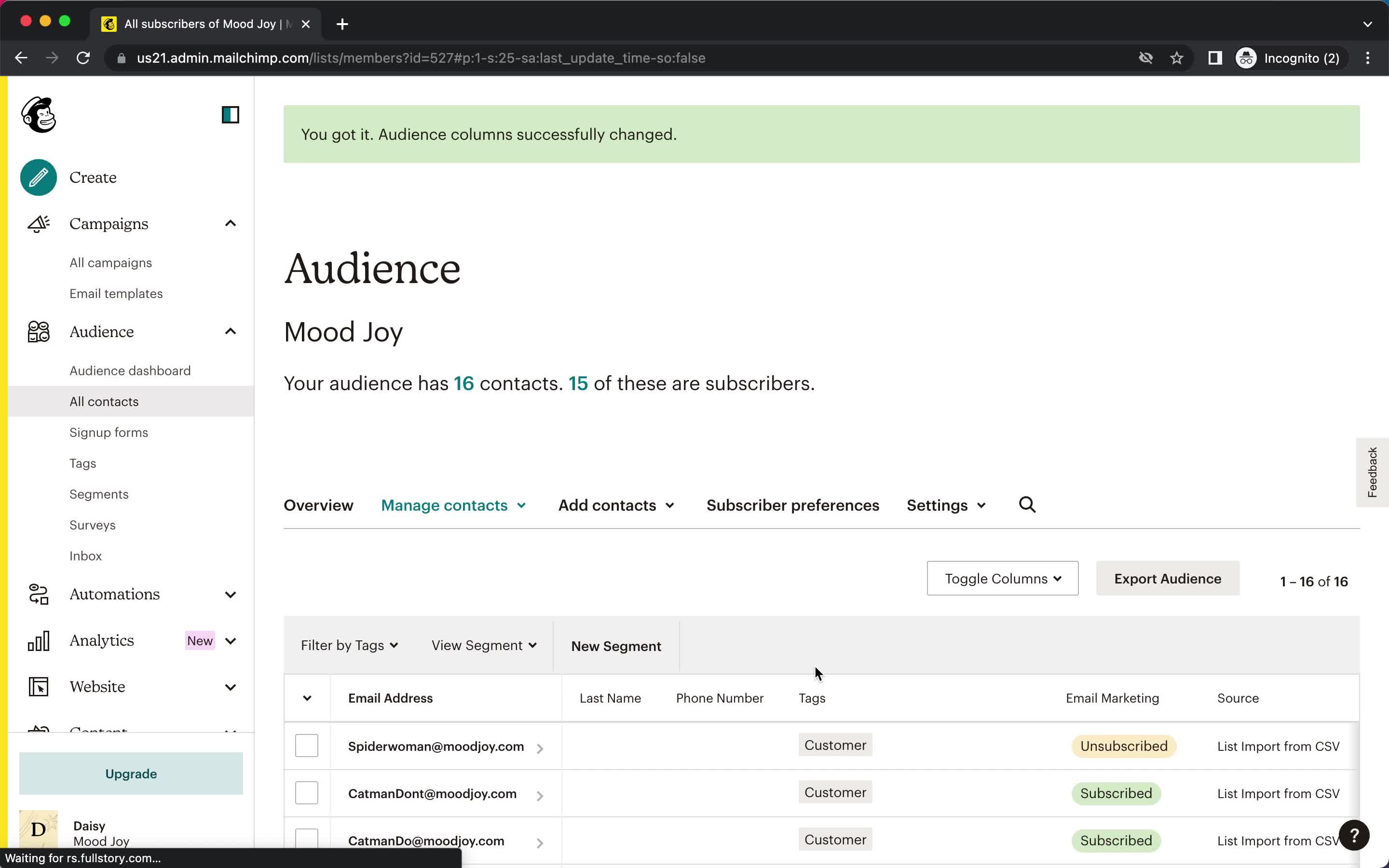Click the Create button icon

[x=38, y=177]
